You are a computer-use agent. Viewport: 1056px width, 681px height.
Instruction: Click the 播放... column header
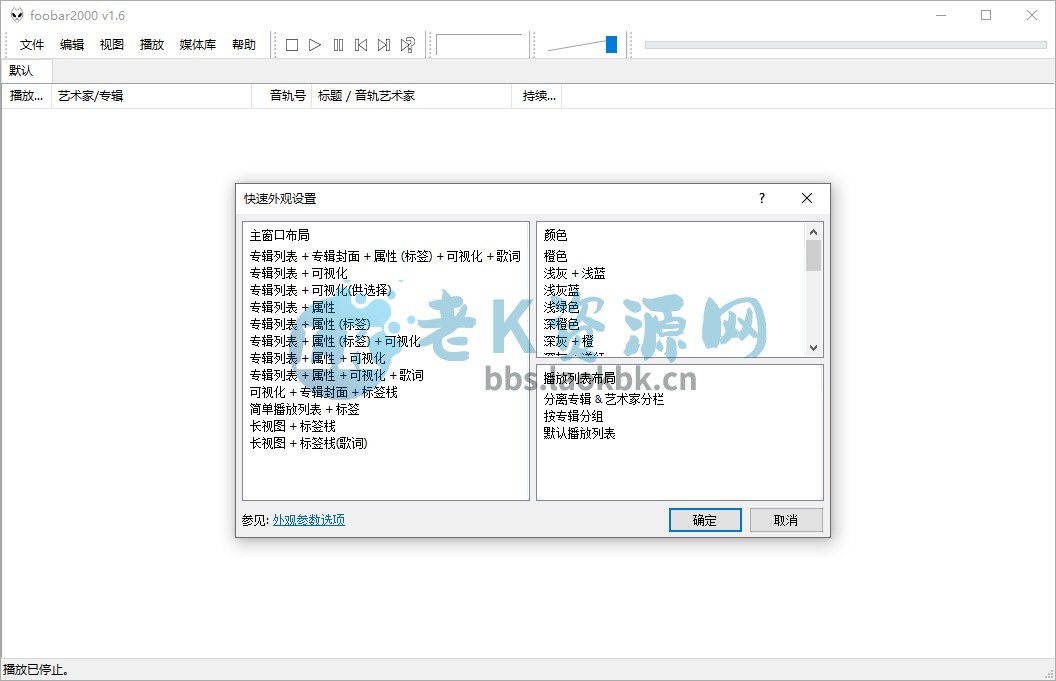26,96
